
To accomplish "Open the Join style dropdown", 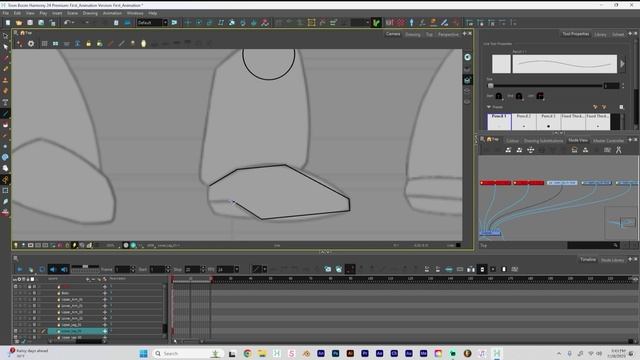I will [x=540, y=96].
